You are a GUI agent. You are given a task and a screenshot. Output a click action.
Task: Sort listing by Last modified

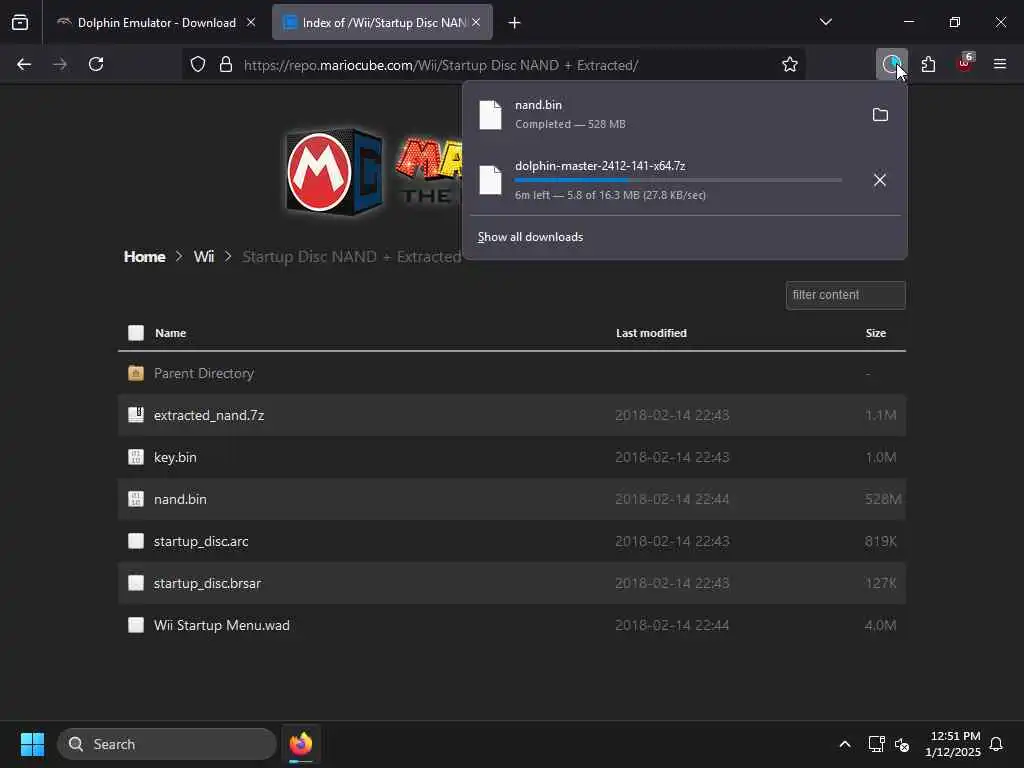point(651,333)
